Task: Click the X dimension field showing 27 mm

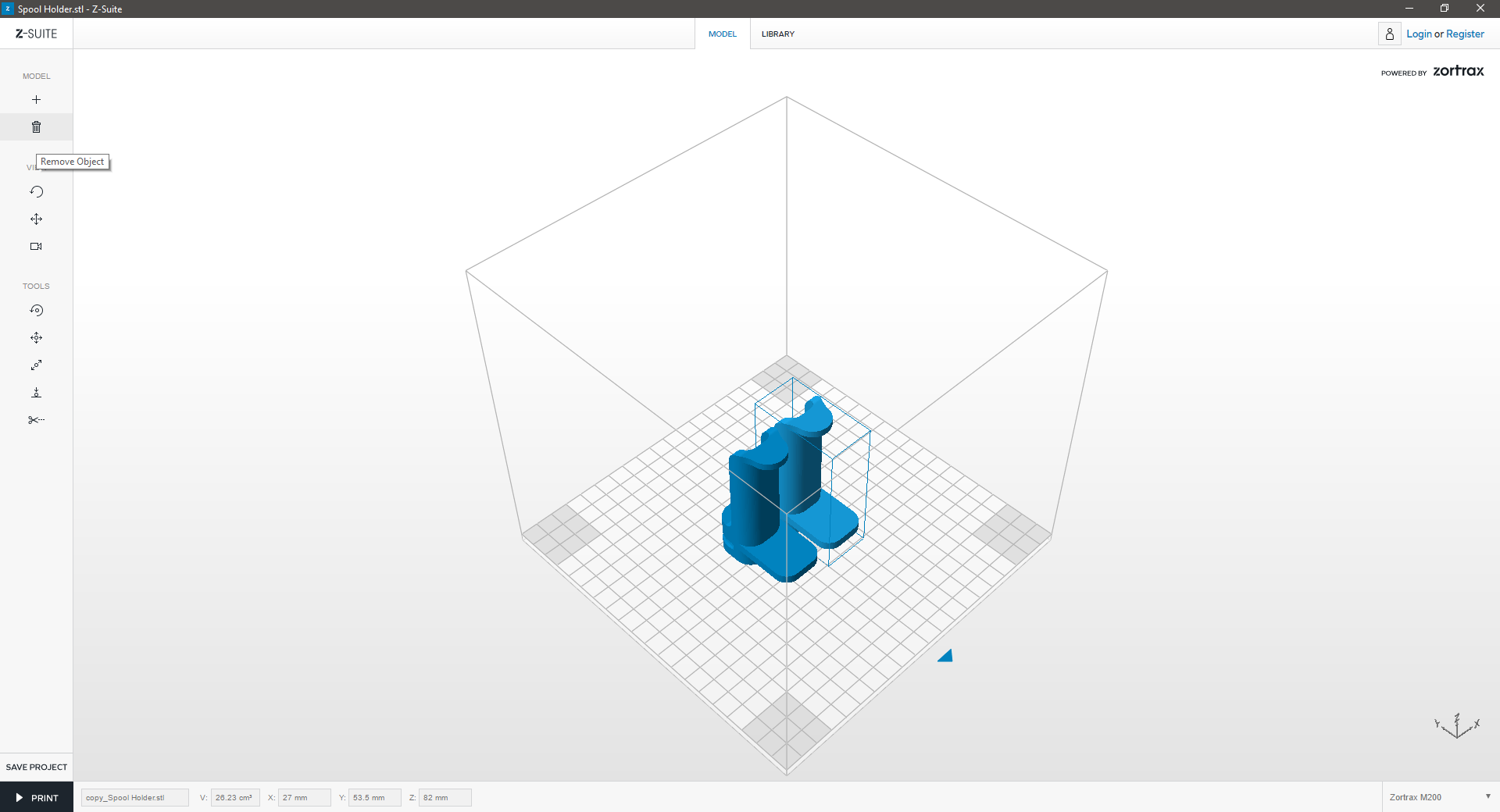Action: coord(304,798)
